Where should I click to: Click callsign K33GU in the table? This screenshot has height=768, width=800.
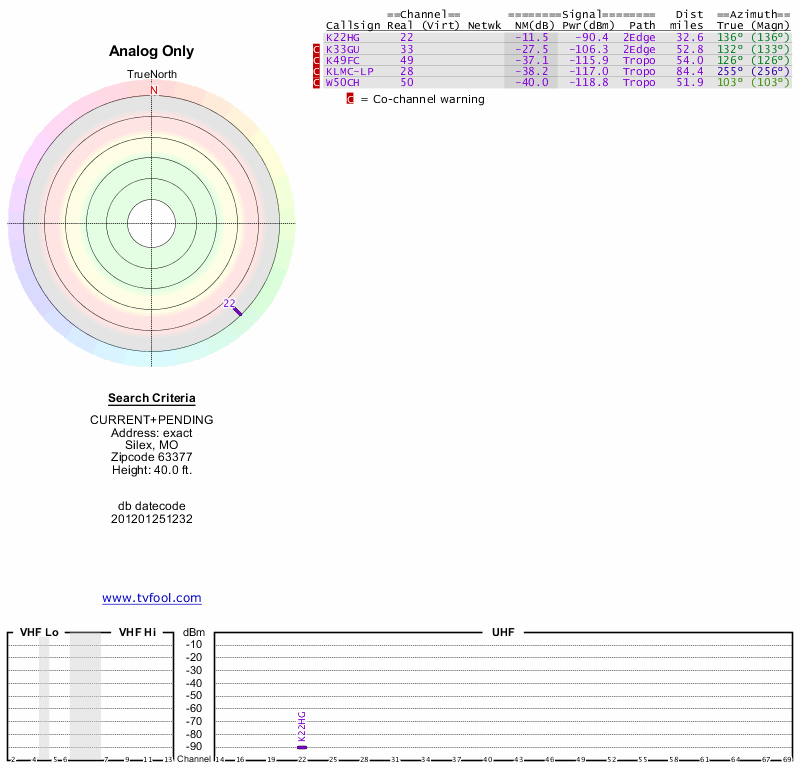click(x=342, y=49)
